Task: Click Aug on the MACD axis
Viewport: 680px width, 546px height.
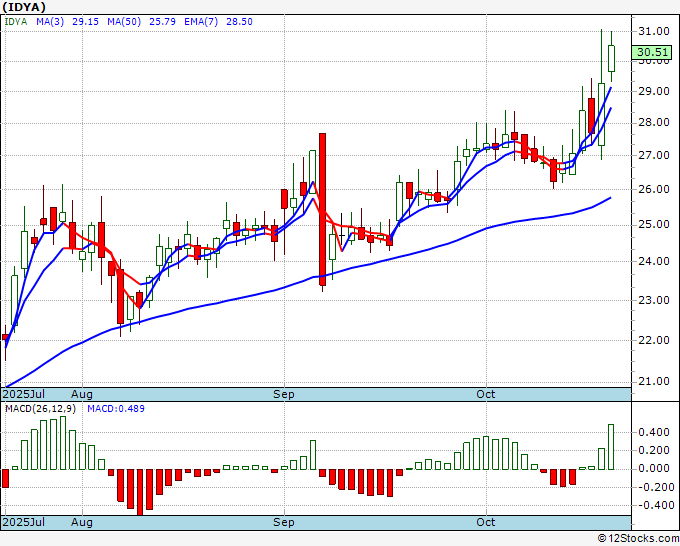Action: pyautogui.click(x=82, y=522)
